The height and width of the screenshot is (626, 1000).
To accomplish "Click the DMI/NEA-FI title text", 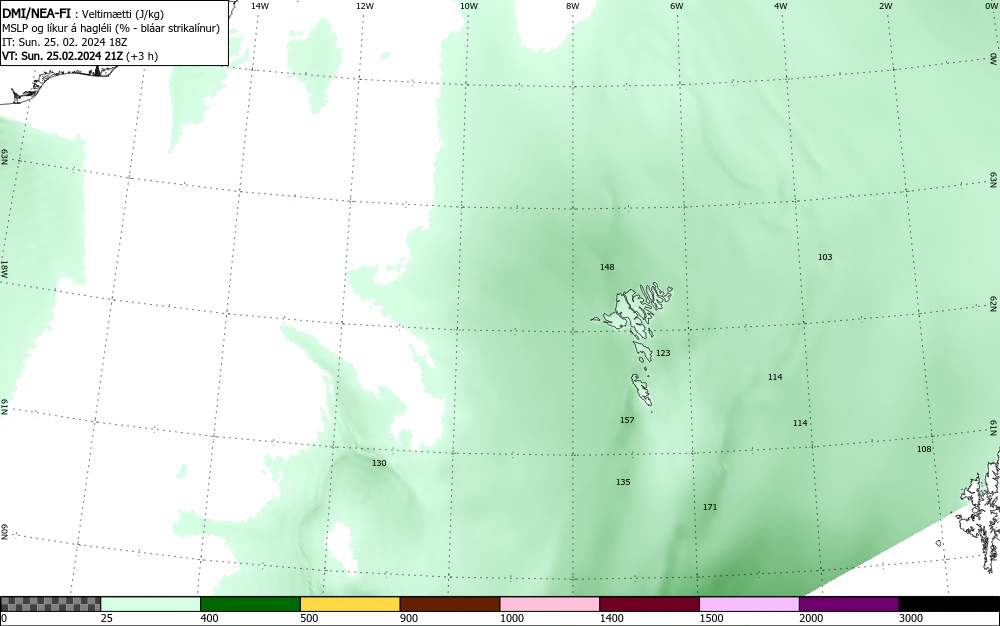I will click(36, 13).
